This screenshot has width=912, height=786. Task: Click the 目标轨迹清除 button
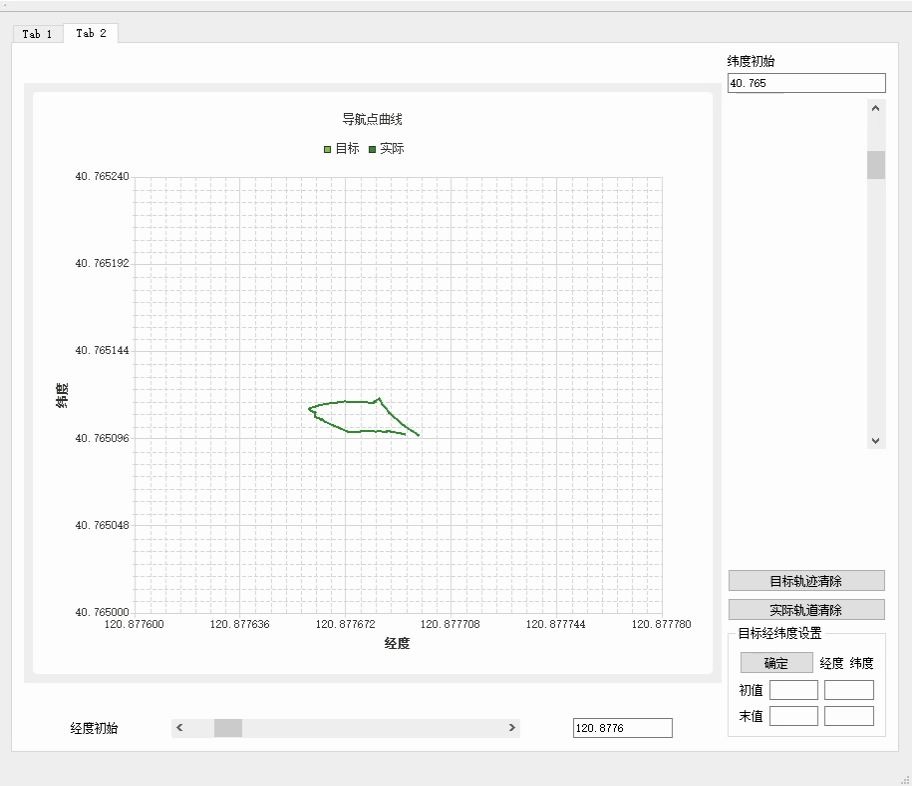(806, 580)
